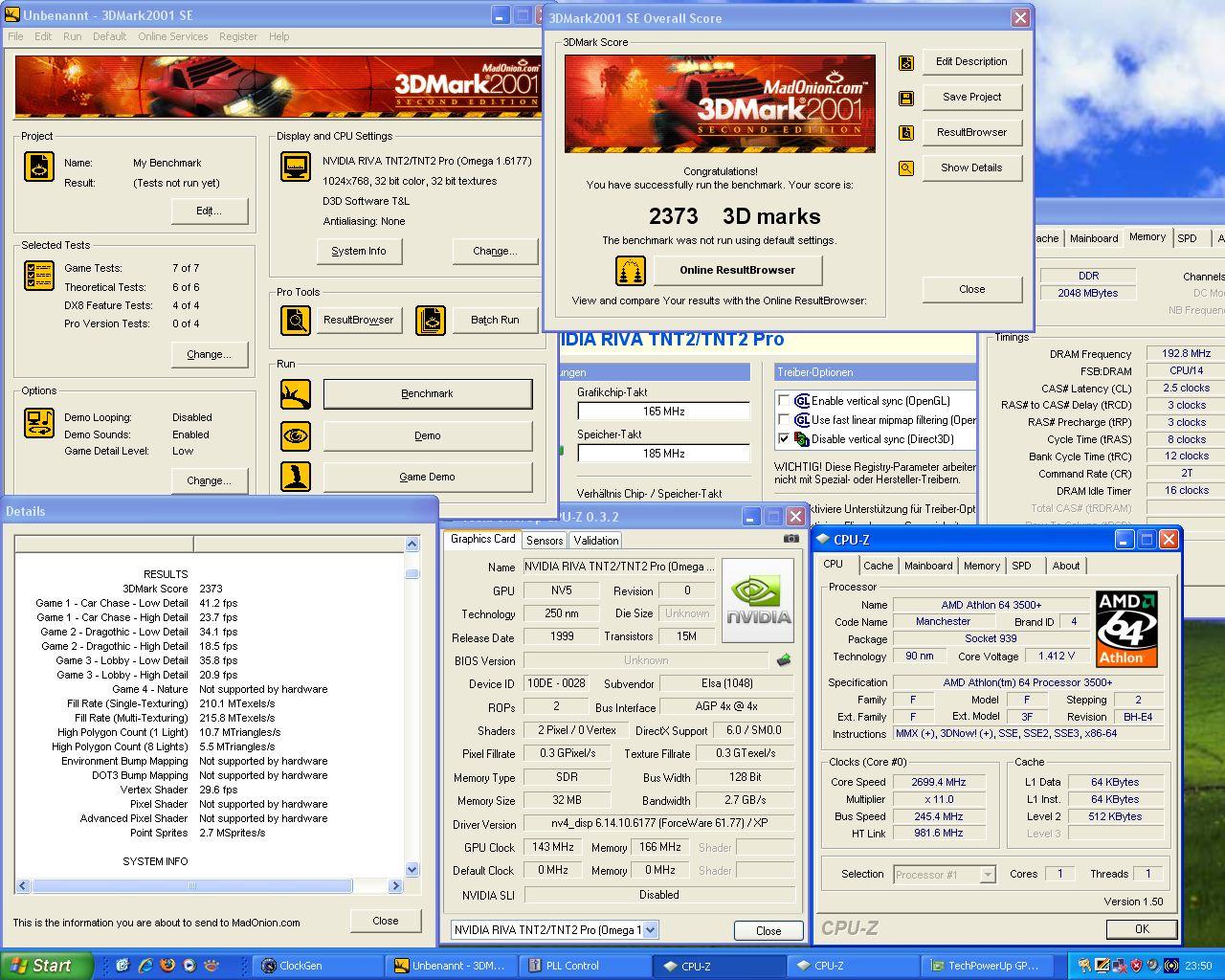
Task: Click the Details vertical scrollbar down arrow
Action: (412, 870)
